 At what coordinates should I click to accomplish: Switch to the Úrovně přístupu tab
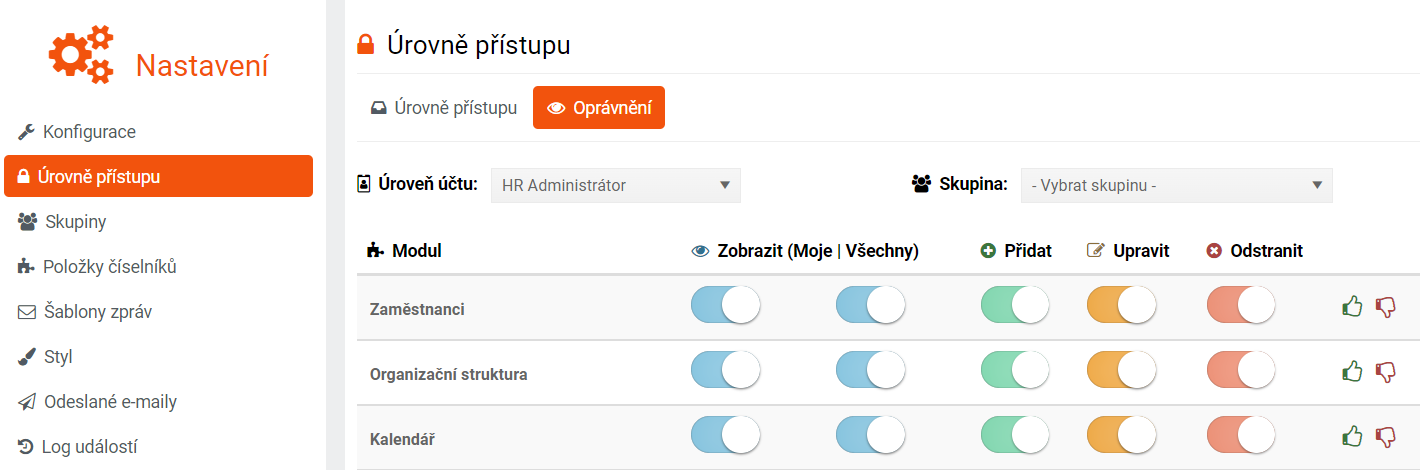(x=444, y=107)
